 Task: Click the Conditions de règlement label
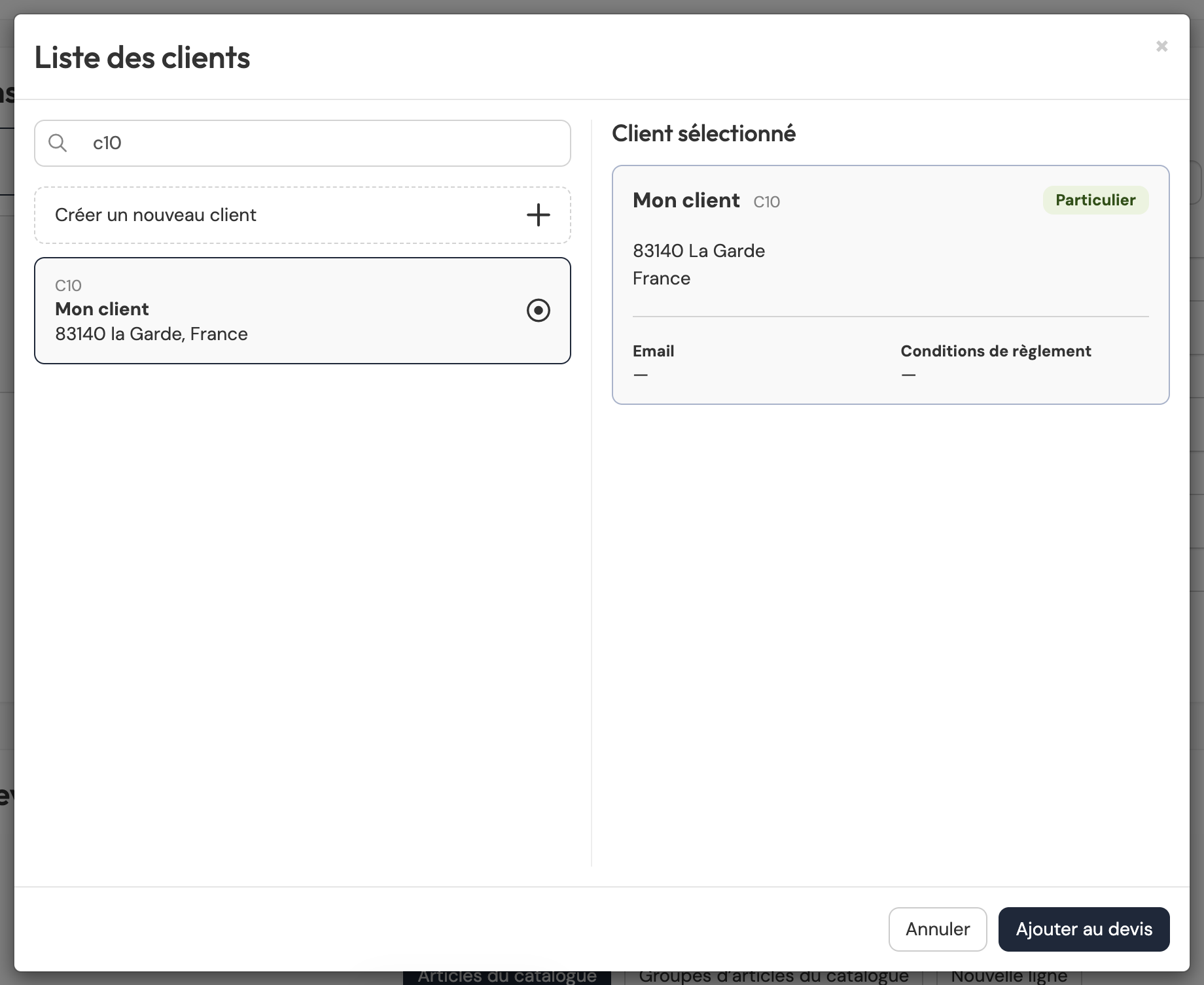point(995,351)
